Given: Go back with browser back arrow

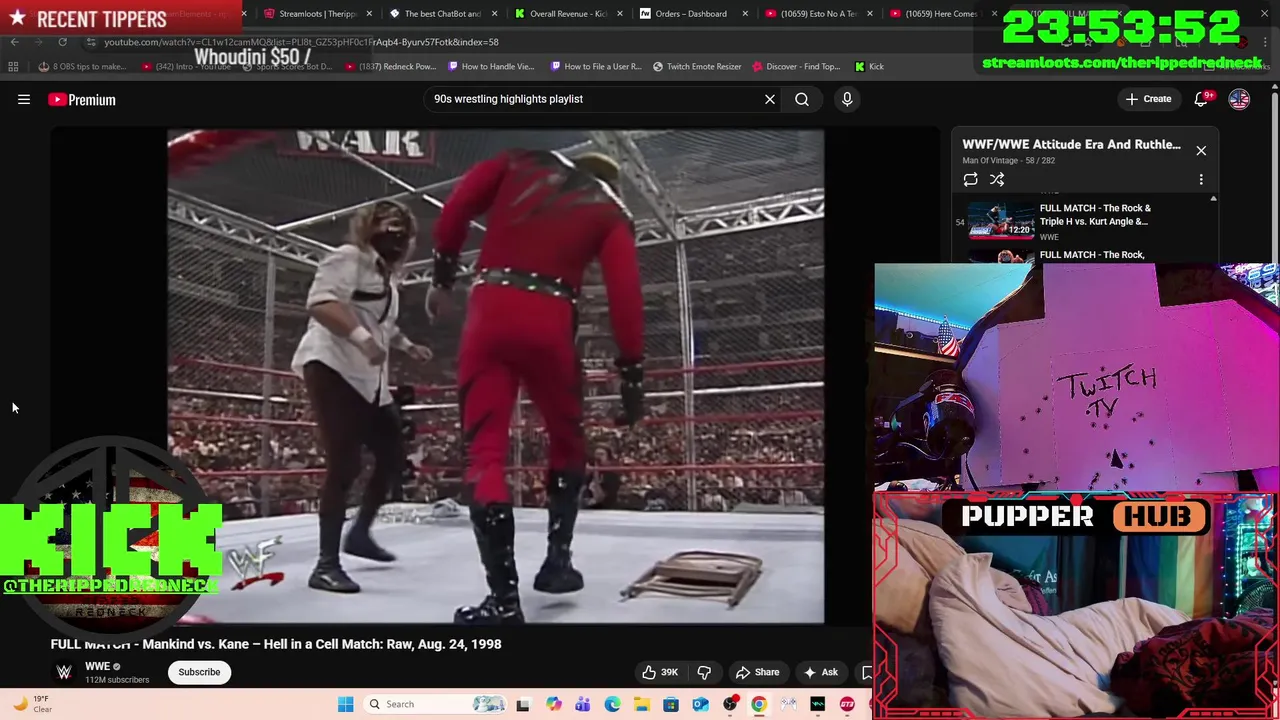Looking at the screenshot, I should (x=14, y=42).
